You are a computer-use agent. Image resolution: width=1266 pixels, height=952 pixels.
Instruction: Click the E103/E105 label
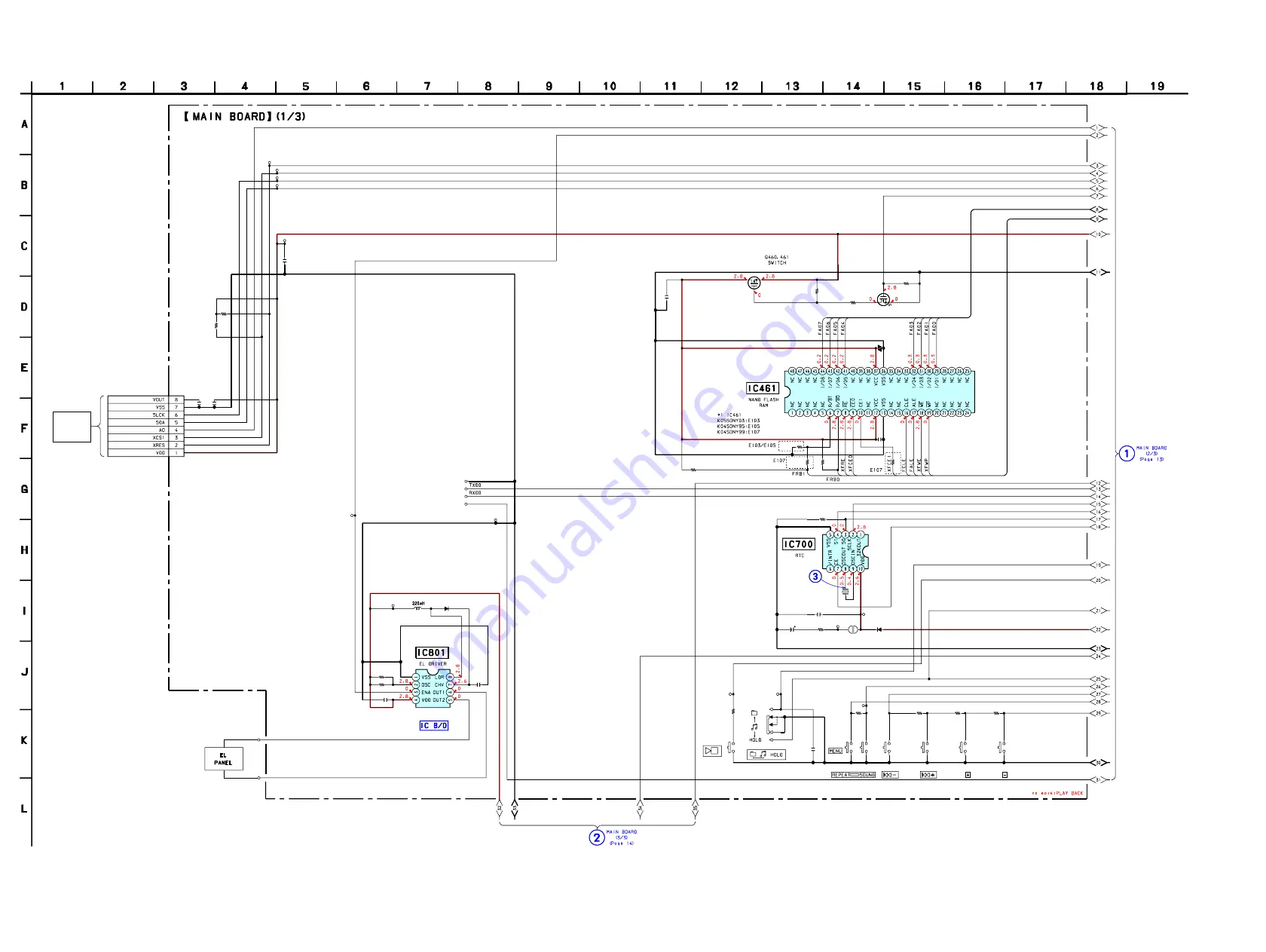click(x=762, y=445)
